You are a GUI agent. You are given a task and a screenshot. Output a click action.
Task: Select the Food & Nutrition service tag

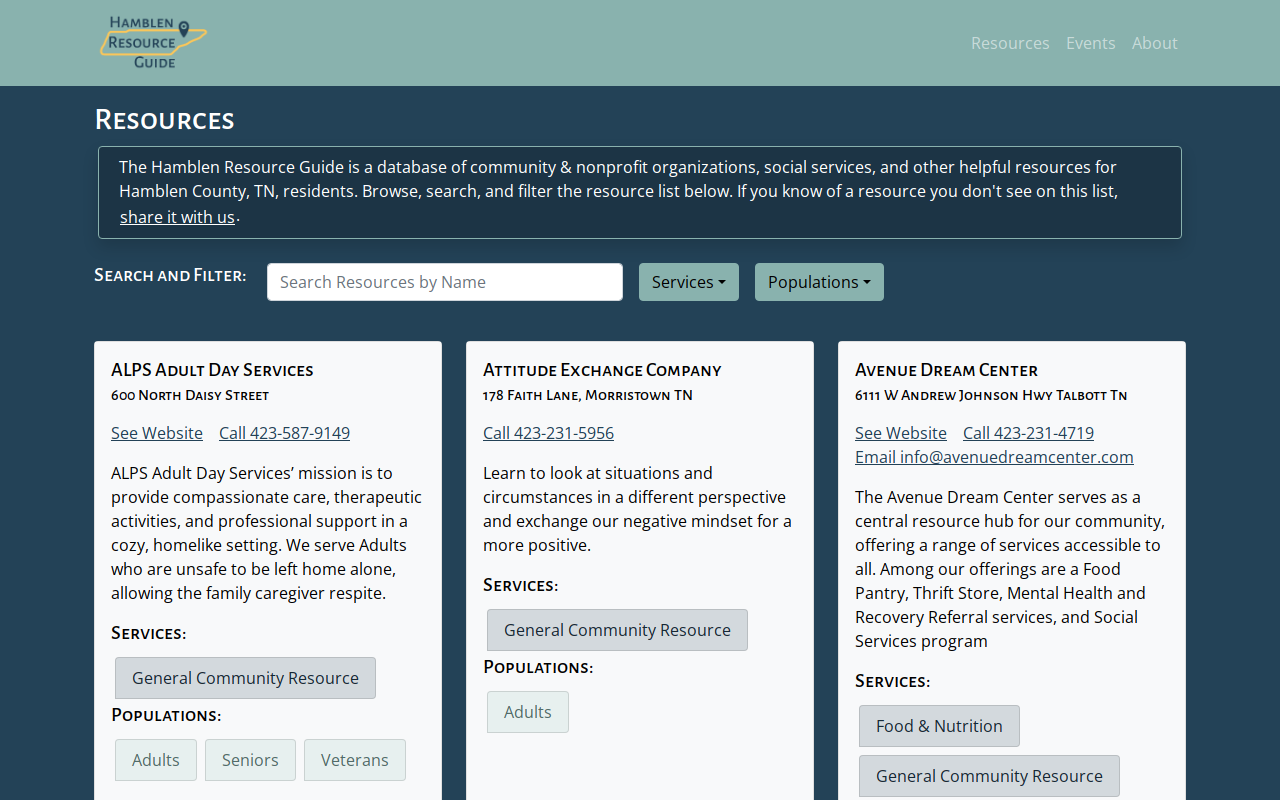(939, 726)
